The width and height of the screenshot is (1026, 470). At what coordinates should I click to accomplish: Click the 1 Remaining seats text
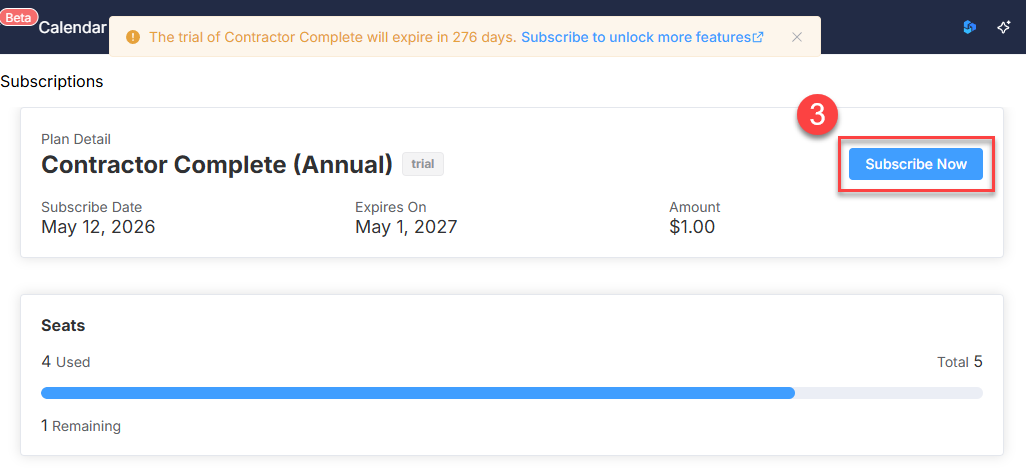81,426
